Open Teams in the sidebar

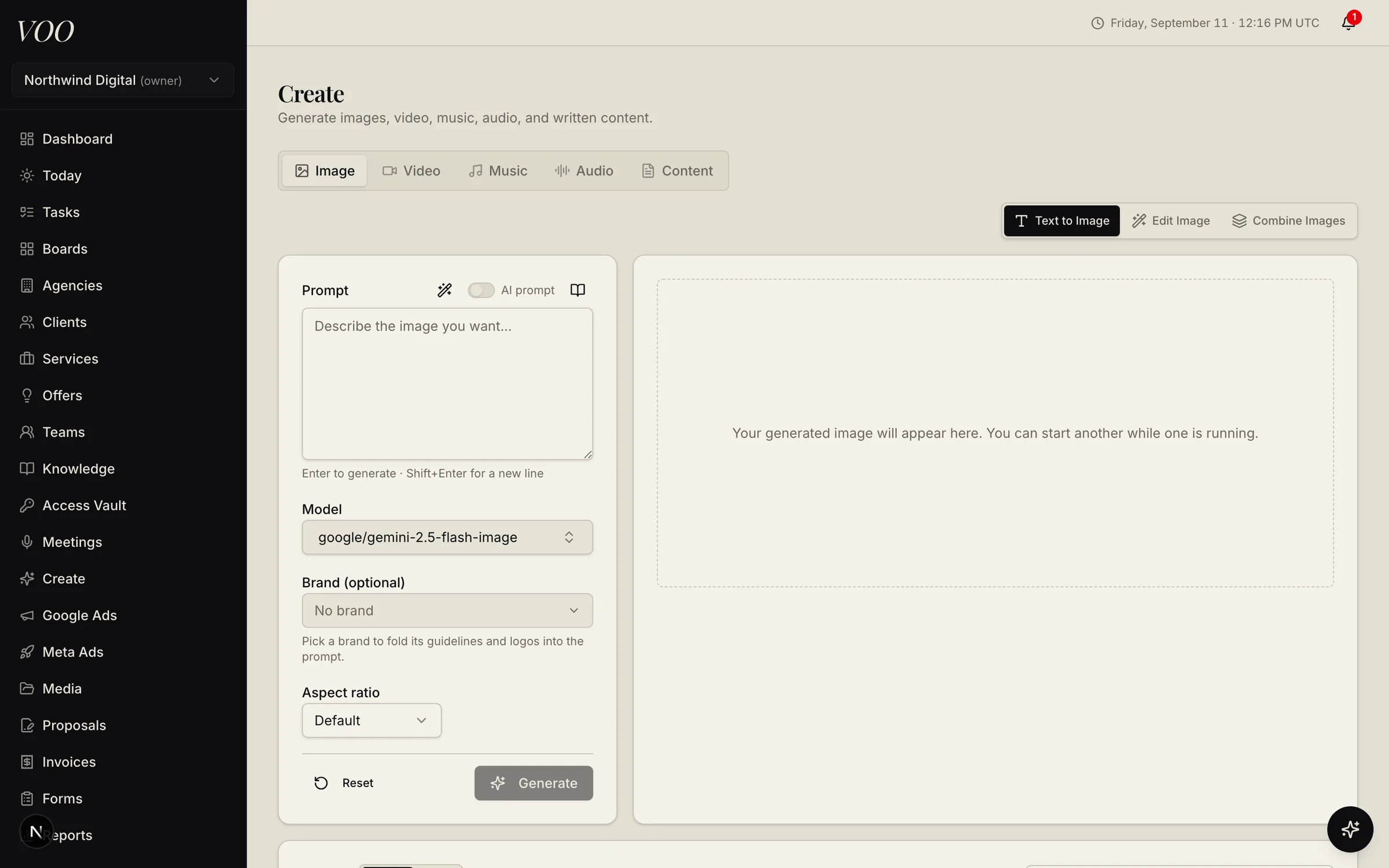[x=123, y=432]
